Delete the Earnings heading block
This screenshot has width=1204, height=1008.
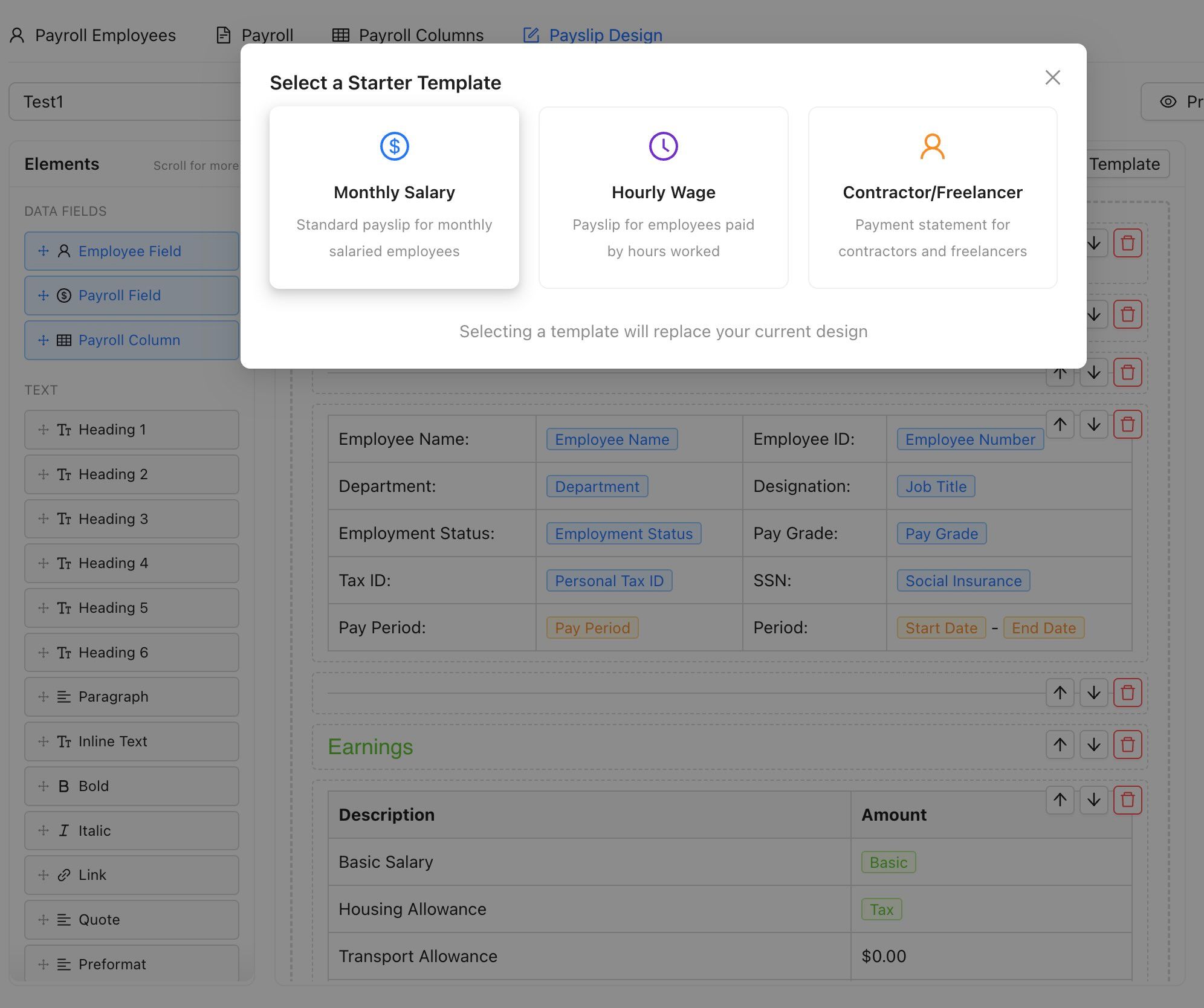point(1127,745)
